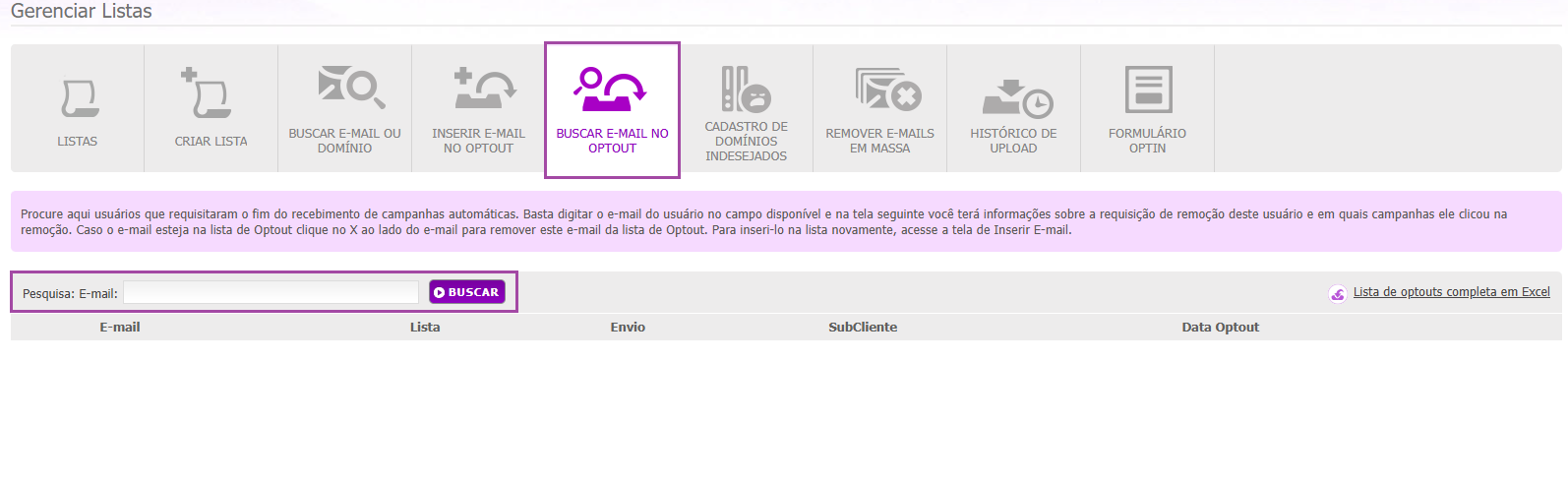Open the Listas scroll icon
This screenshot has width=1568, height=482.
click(x=79, y=99)
